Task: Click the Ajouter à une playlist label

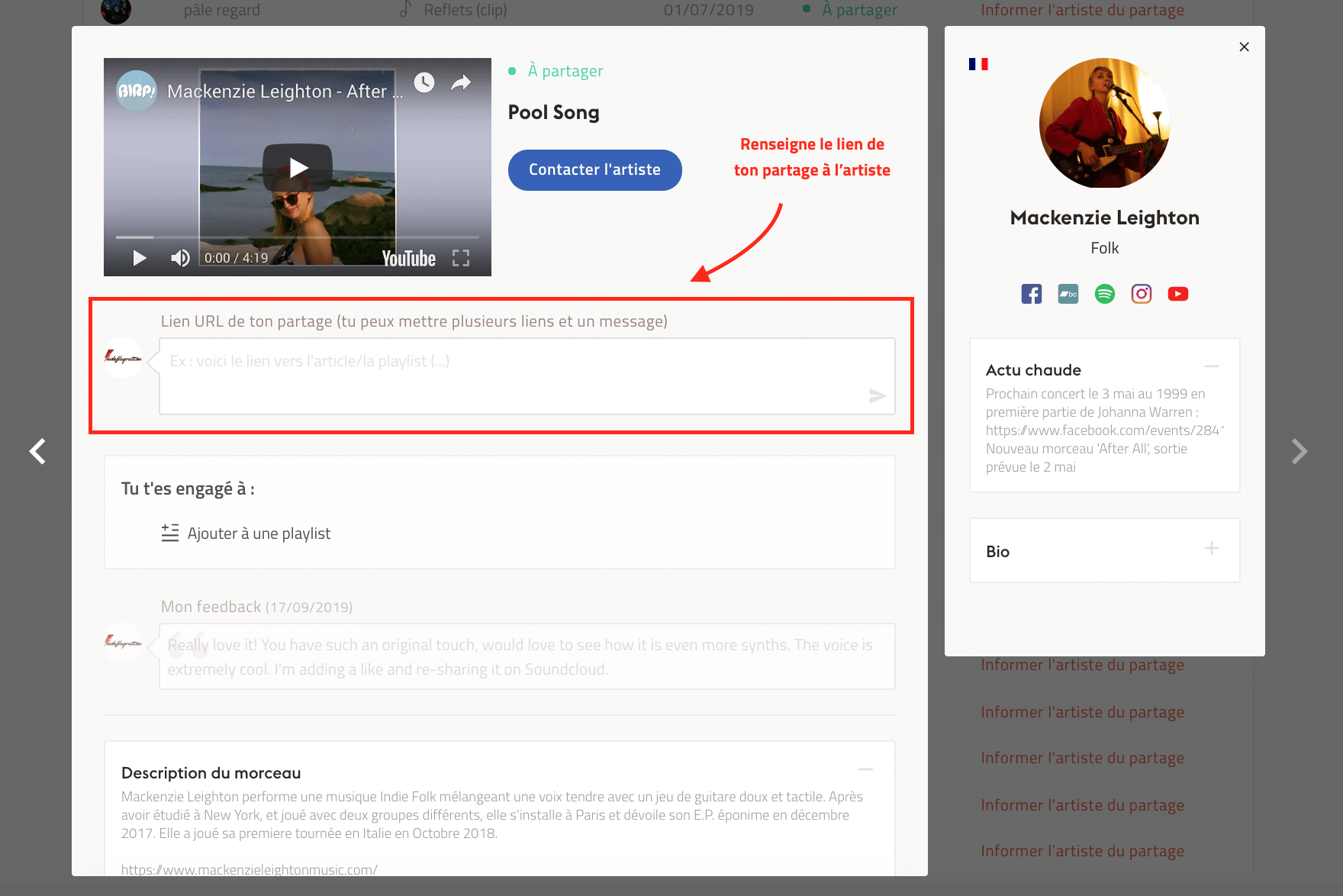Action: (x=259, y=533)
